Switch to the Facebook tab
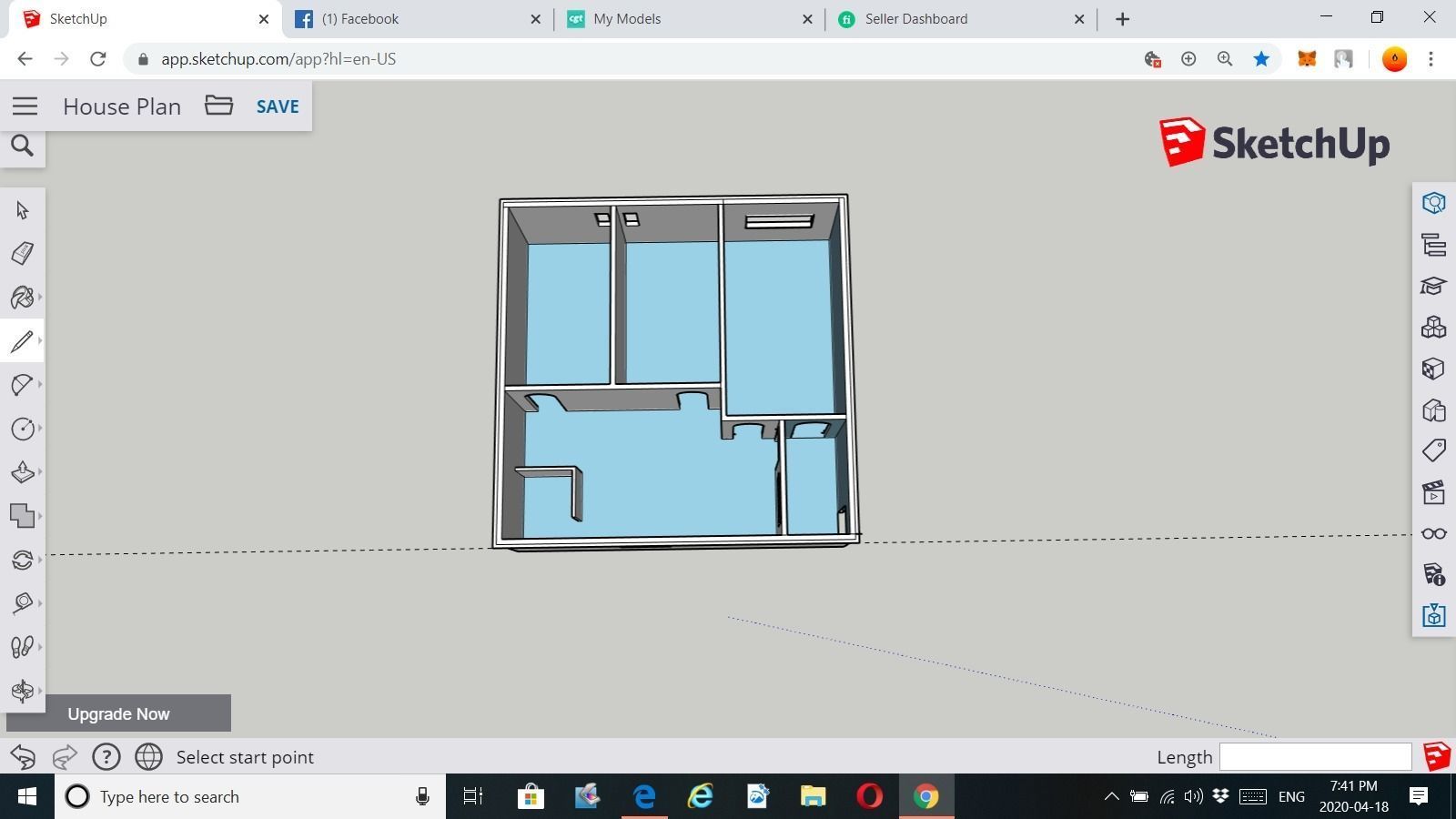This screenshot has width=1456, height=819. [418, 19]
